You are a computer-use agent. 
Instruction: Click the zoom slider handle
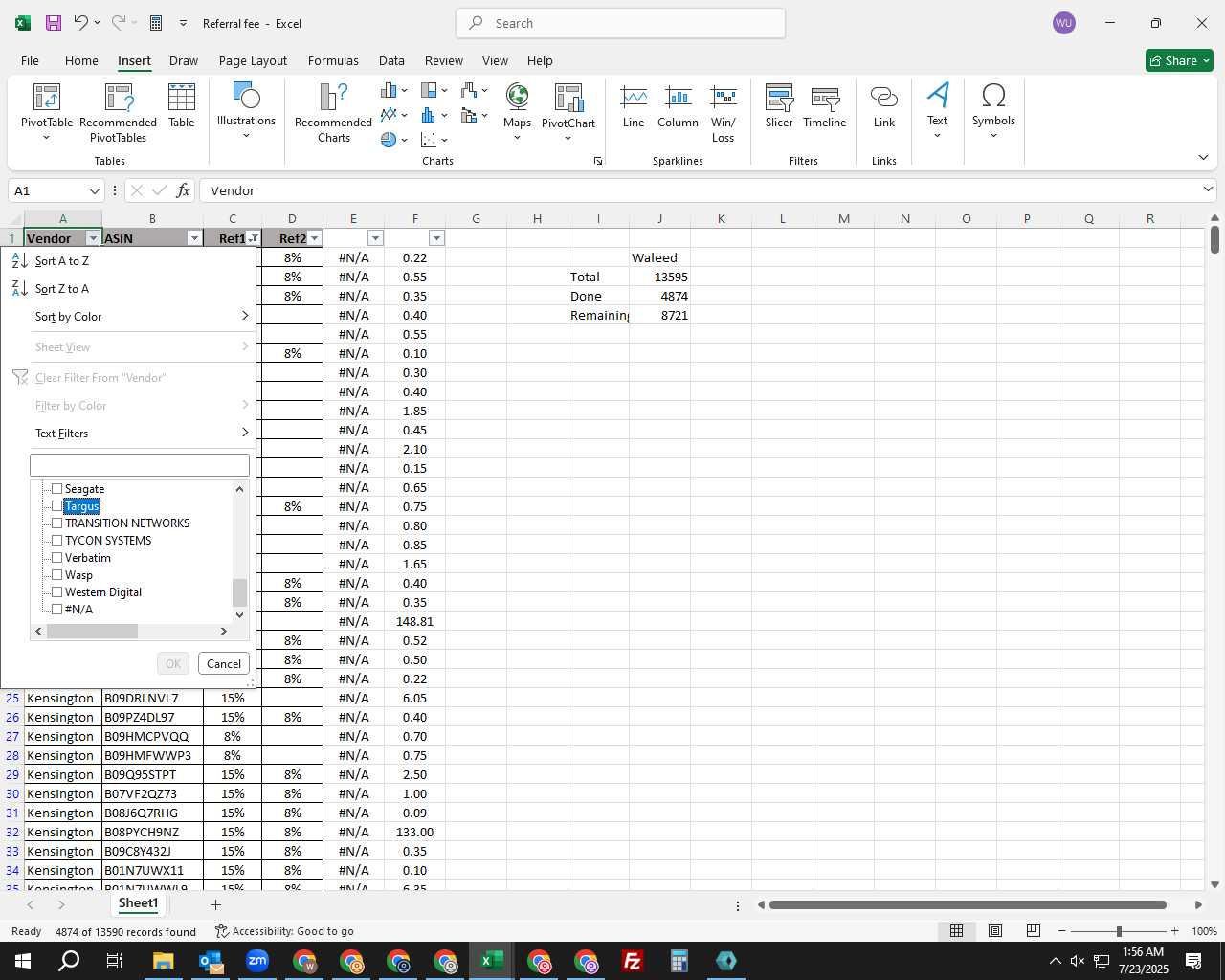pyautogui.click(x=1119, y=931)
